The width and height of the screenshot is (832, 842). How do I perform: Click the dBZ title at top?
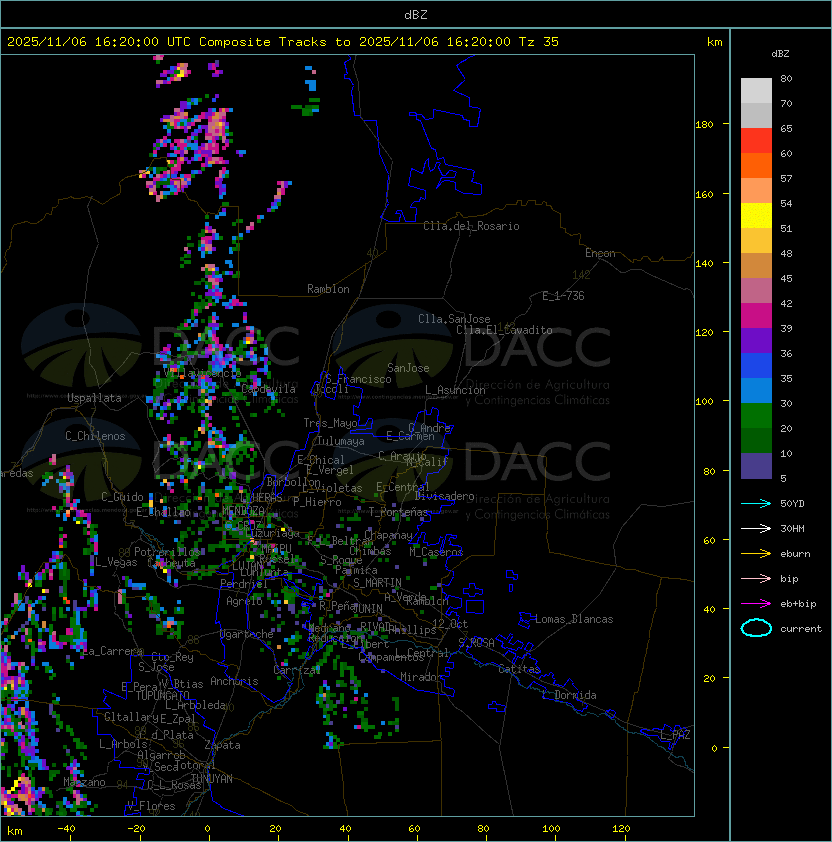pyautogui.click(x=416, y=14)
